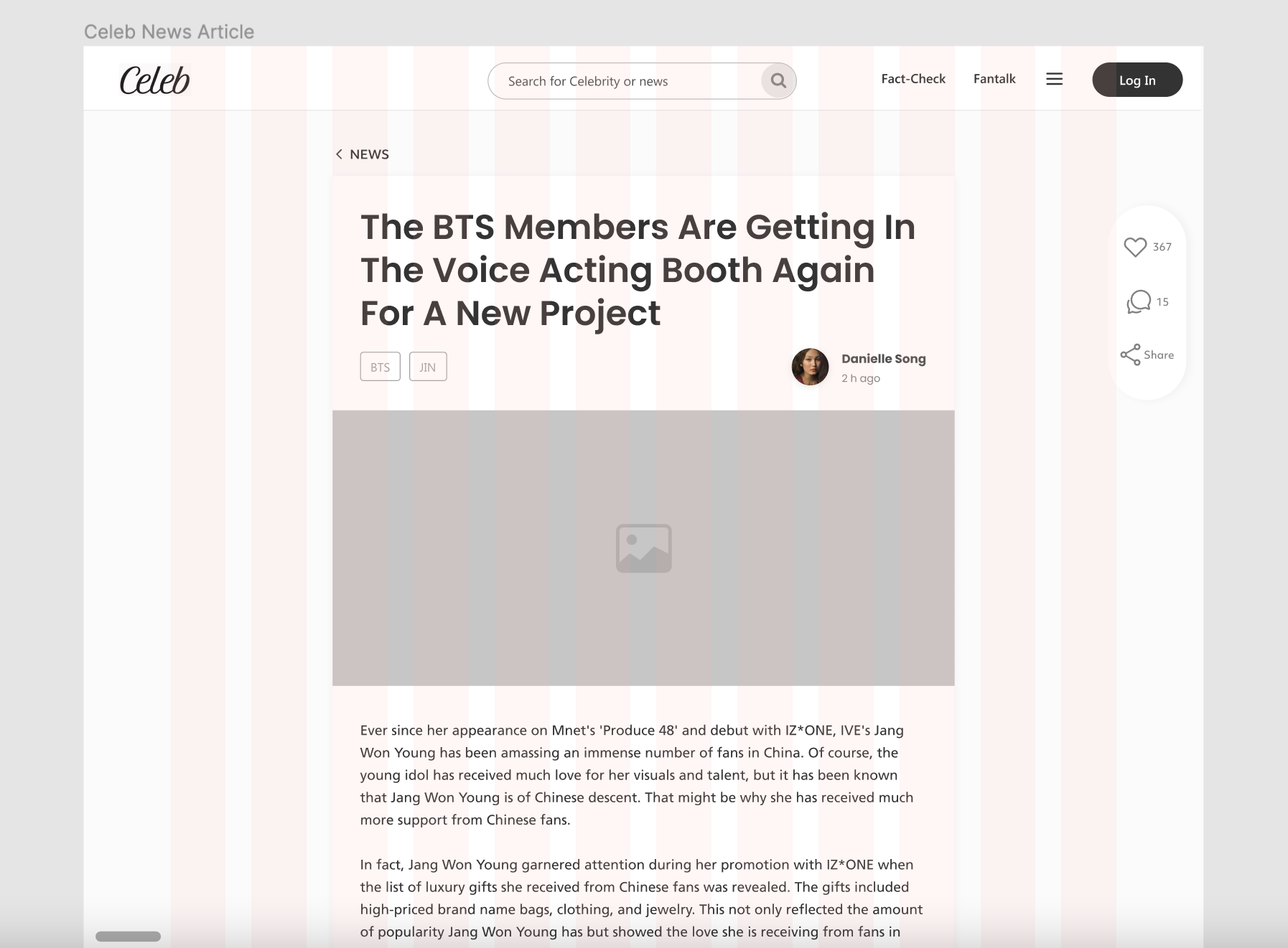Viewport: 1288px width, 948px height.
Task: Click the search magnifier icon
Action: coord(778,80)
